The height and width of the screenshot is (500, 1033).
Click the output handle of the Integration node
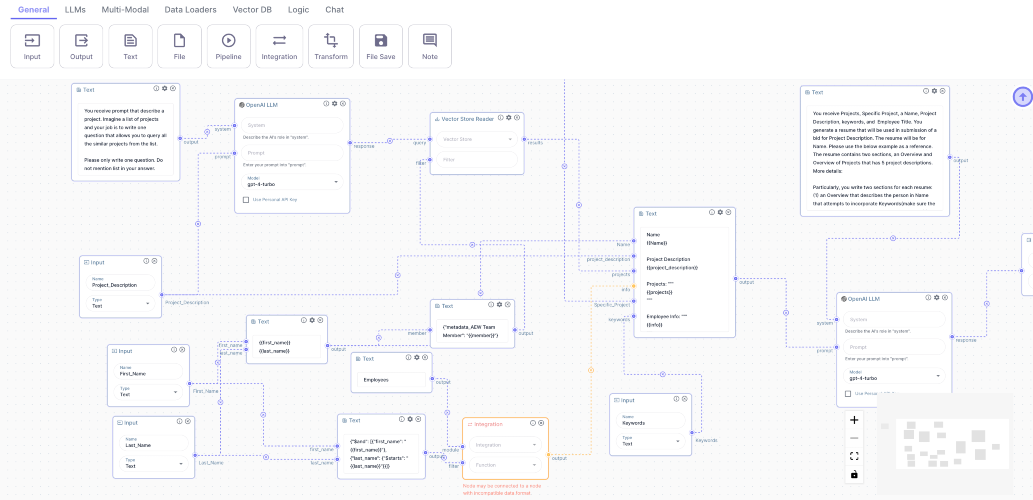tap(549, 455)
